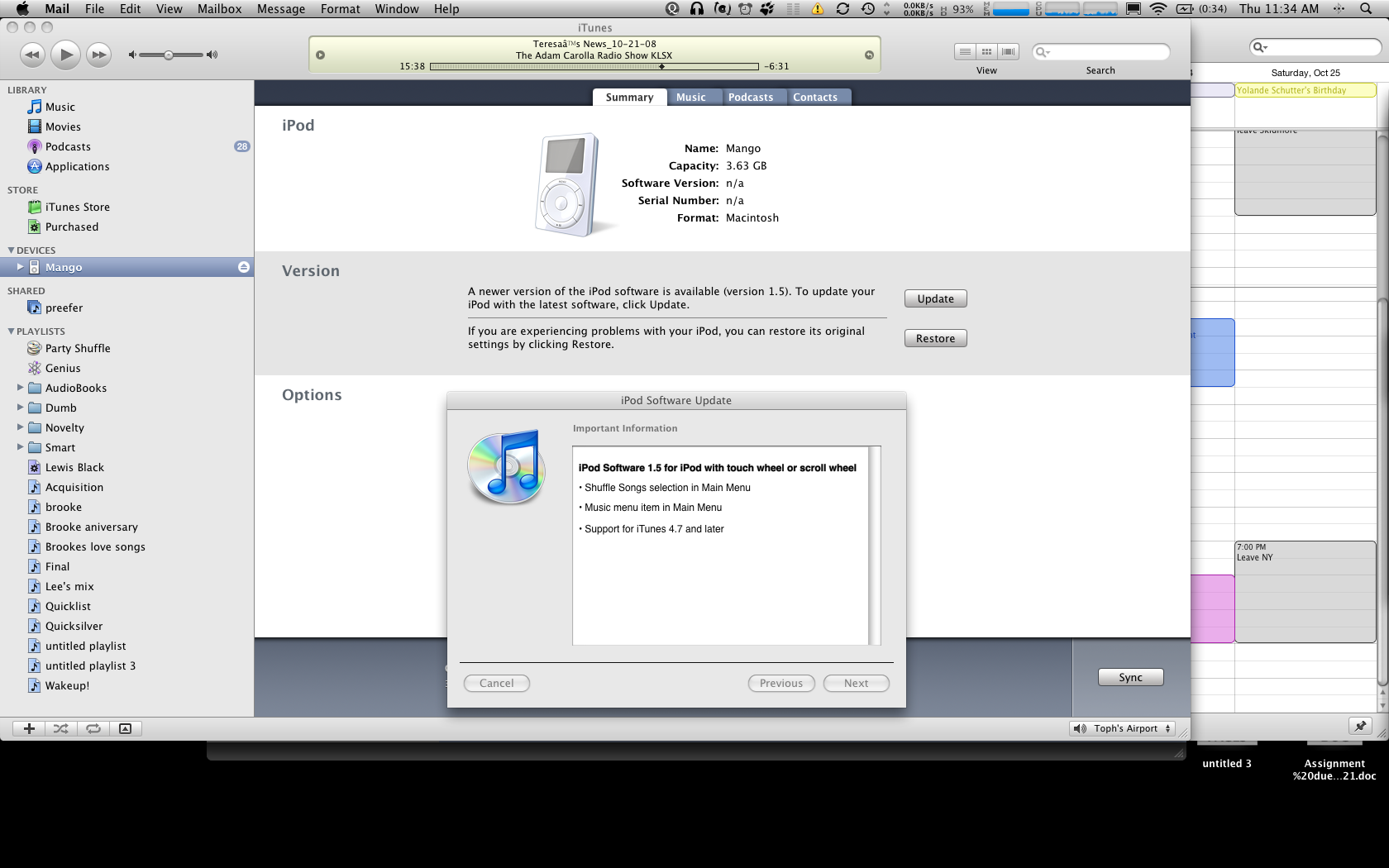The height and width of the screenshot is (868, 1389).
Task: Select the Acquisition playlist
Action: [x=126, y=487]
